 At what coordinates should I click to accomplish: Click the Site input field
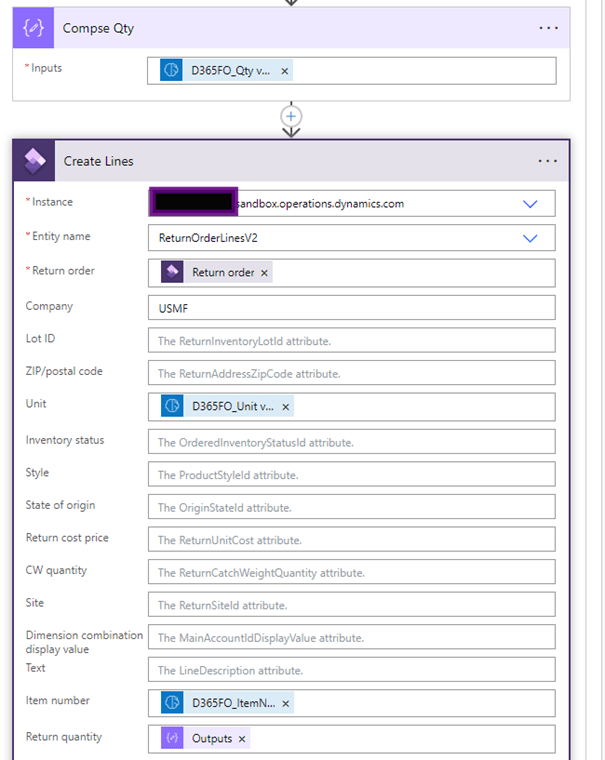[x=350, y=605]
